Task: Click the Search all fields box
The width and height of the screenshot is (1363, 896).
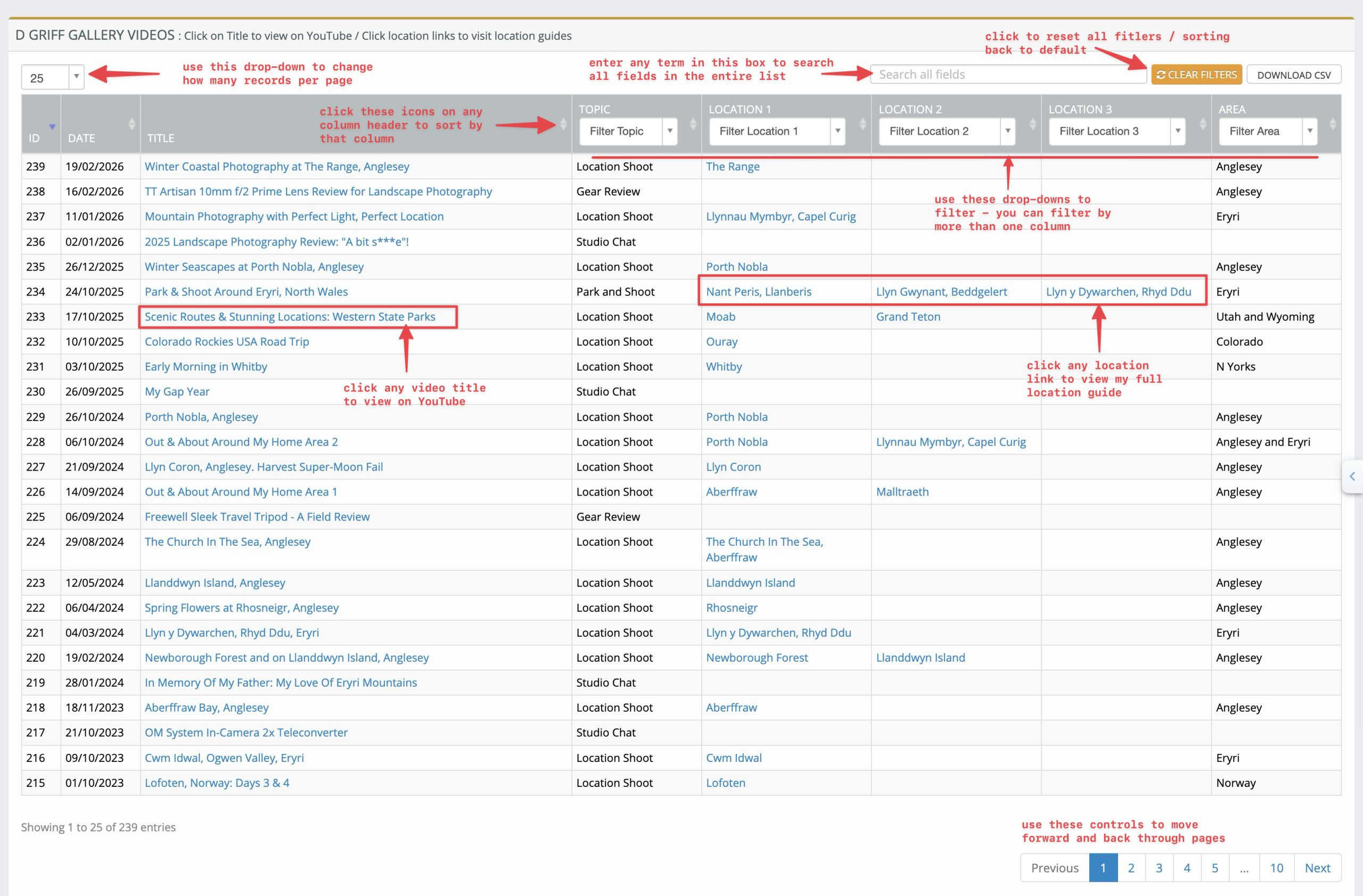Action: [1007, 75]
